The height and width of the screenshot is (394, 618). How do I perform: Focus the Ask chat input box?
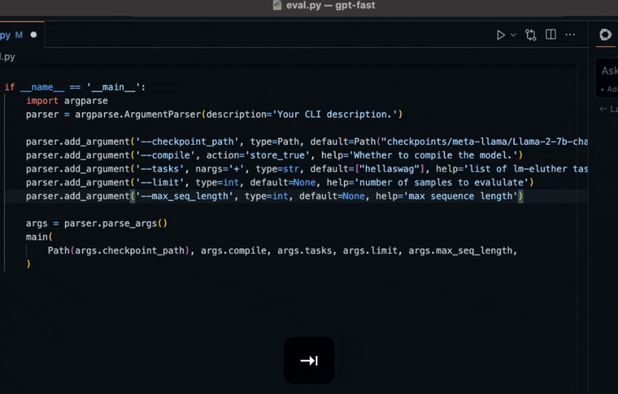609,71
